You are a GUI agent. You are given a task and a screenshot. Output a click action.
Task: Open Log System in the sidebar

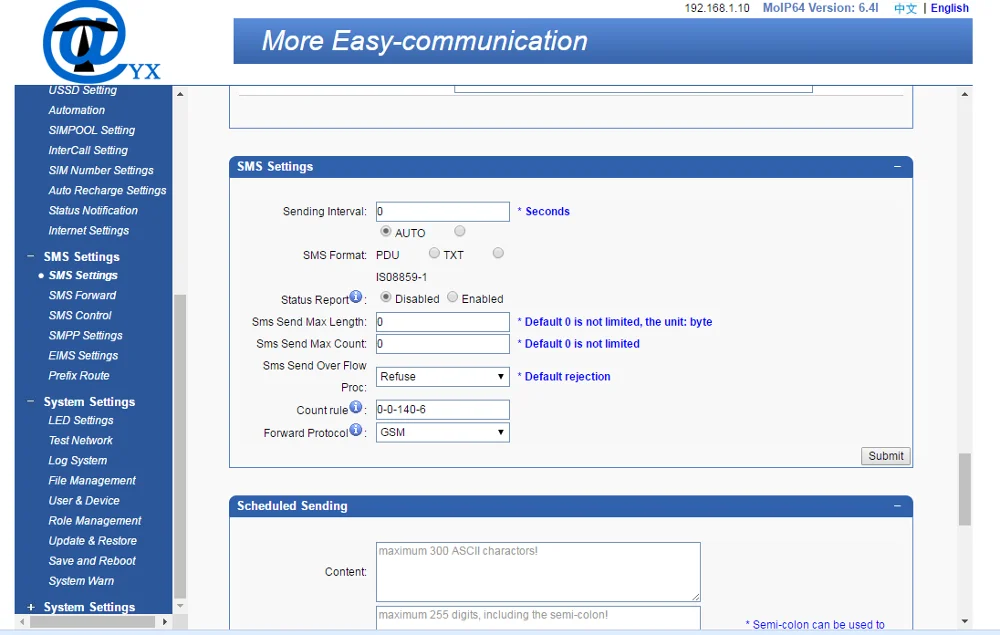(78, 460)
